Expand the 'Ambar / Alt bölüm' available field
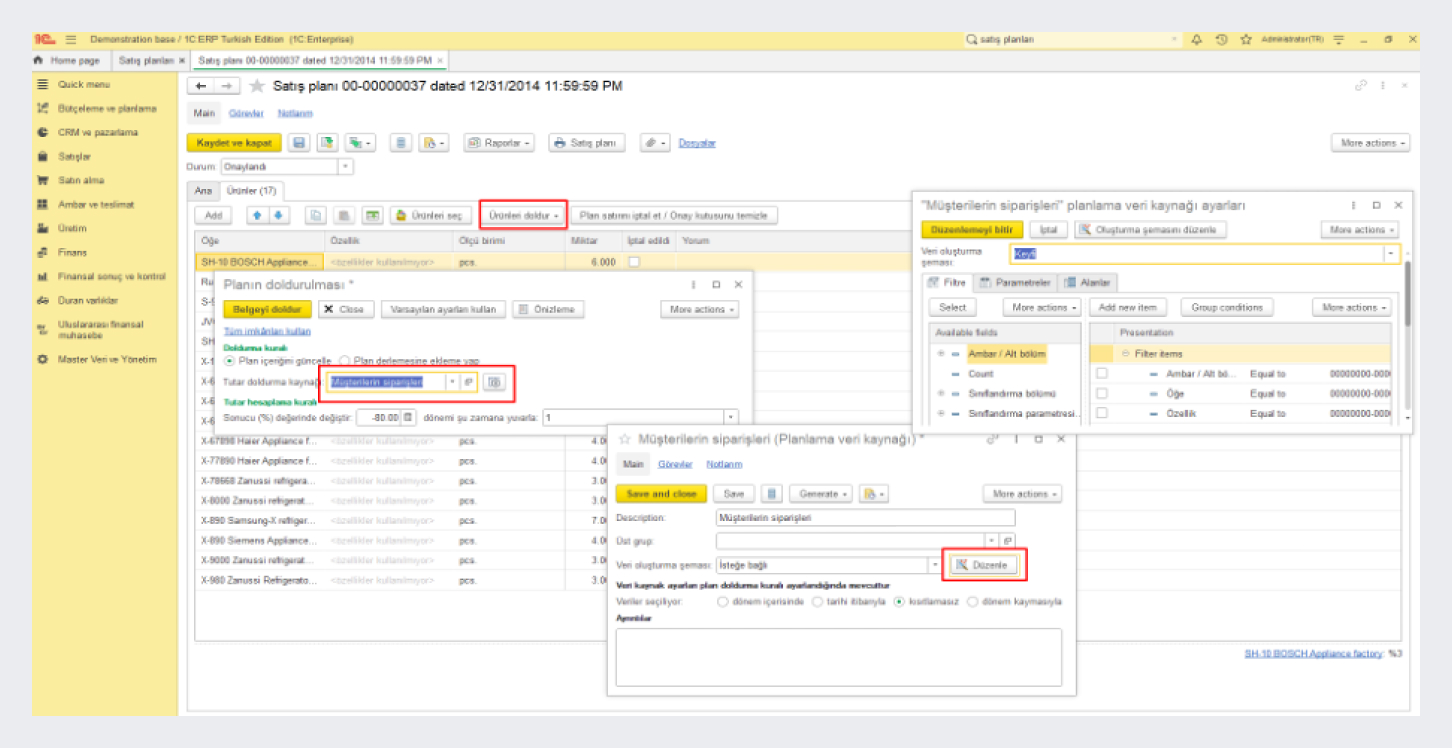This screenshot has height=748, width=1452. point(941,353)
